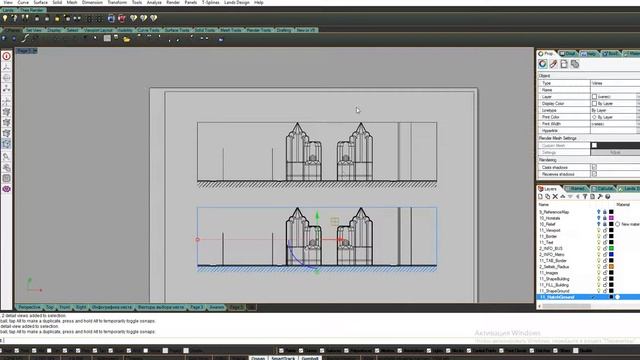Screen dimensions: 640x360
Task: Open the Page 5 viewport title menu
Action: pos(27,51)
